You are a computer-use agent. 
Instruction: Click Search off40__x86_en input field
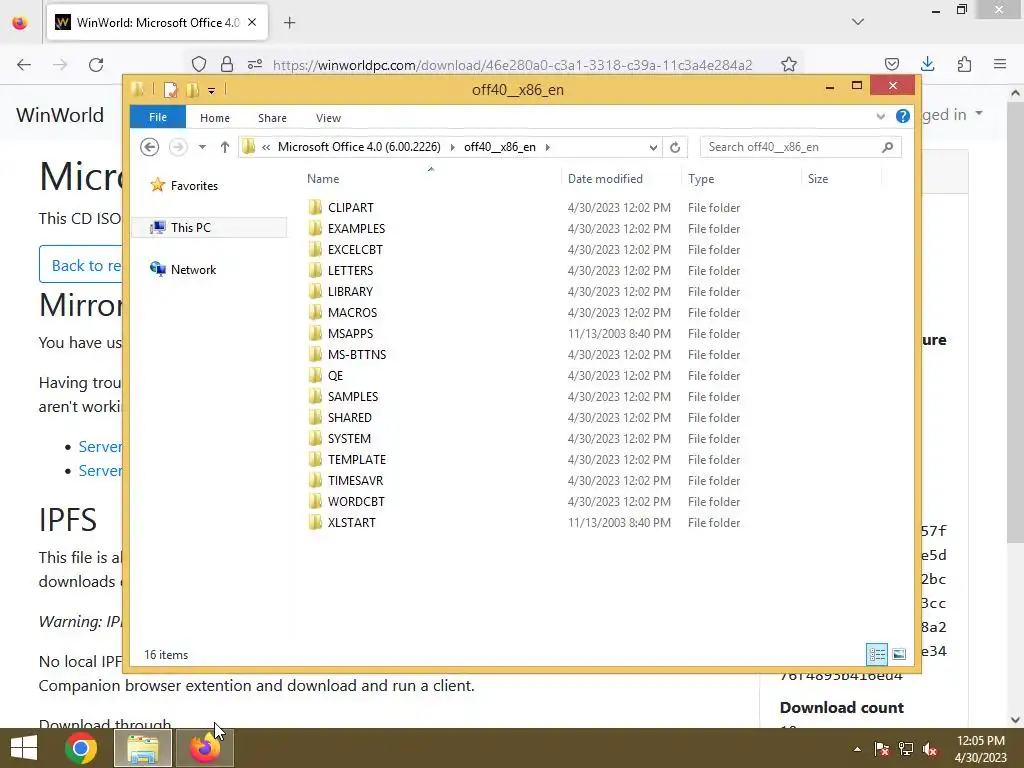click(x=792, y=147)
